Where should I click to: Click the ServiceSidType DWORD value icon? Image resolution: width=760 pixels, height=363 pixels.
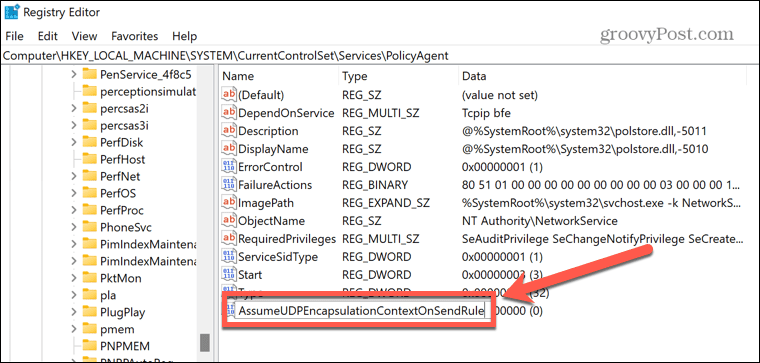(228, 256)
